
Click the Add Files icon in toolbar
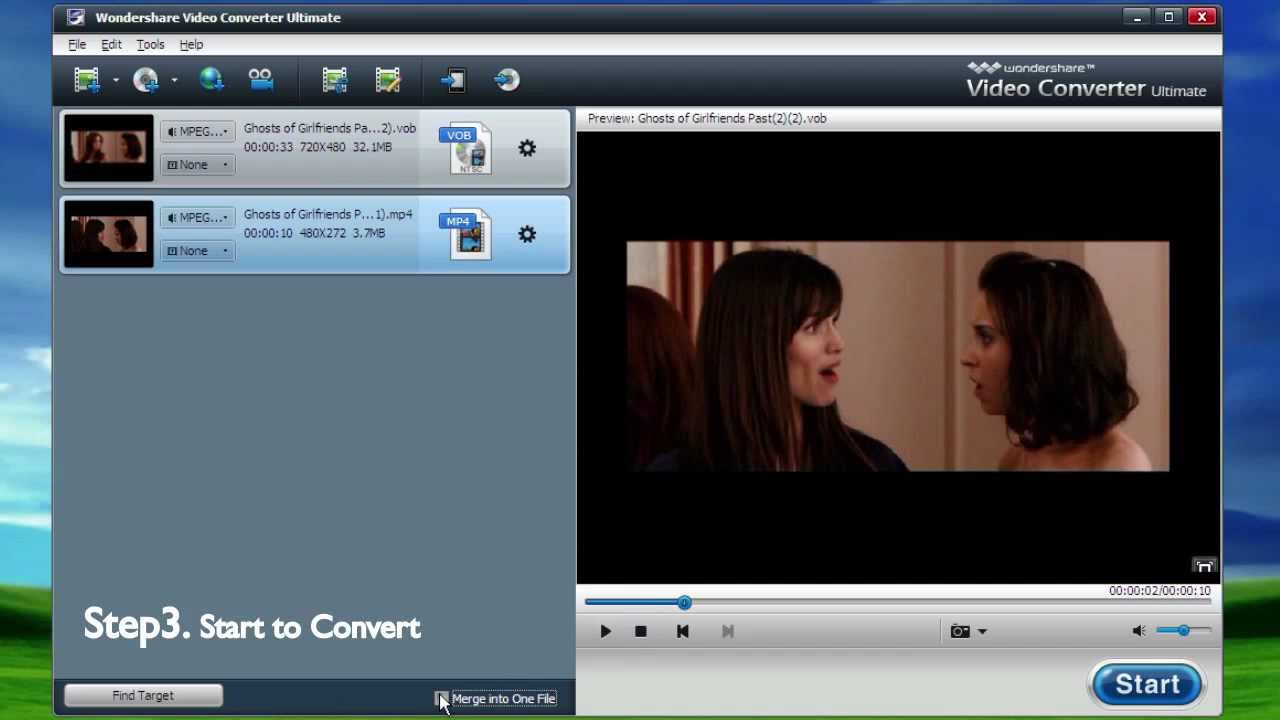point(87,79)
